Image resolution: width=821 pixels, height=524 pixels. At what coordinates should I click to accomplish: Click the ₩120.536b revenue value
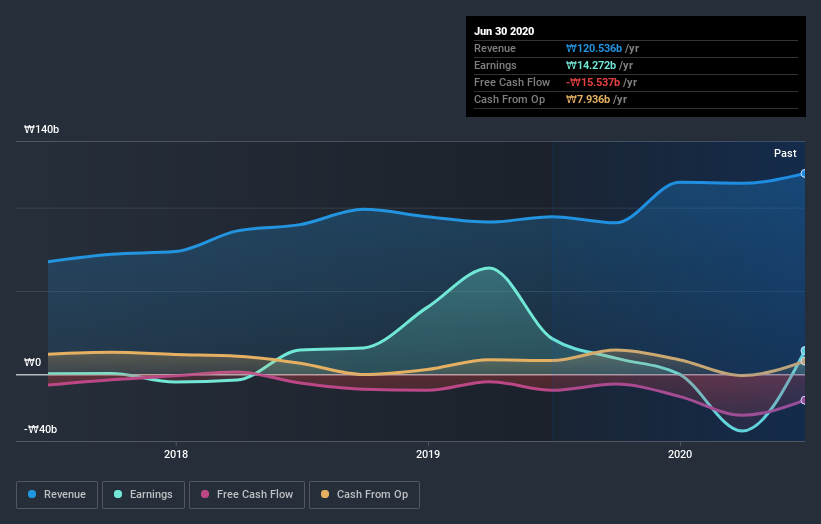pyautogui.click(x=594, y=48)
